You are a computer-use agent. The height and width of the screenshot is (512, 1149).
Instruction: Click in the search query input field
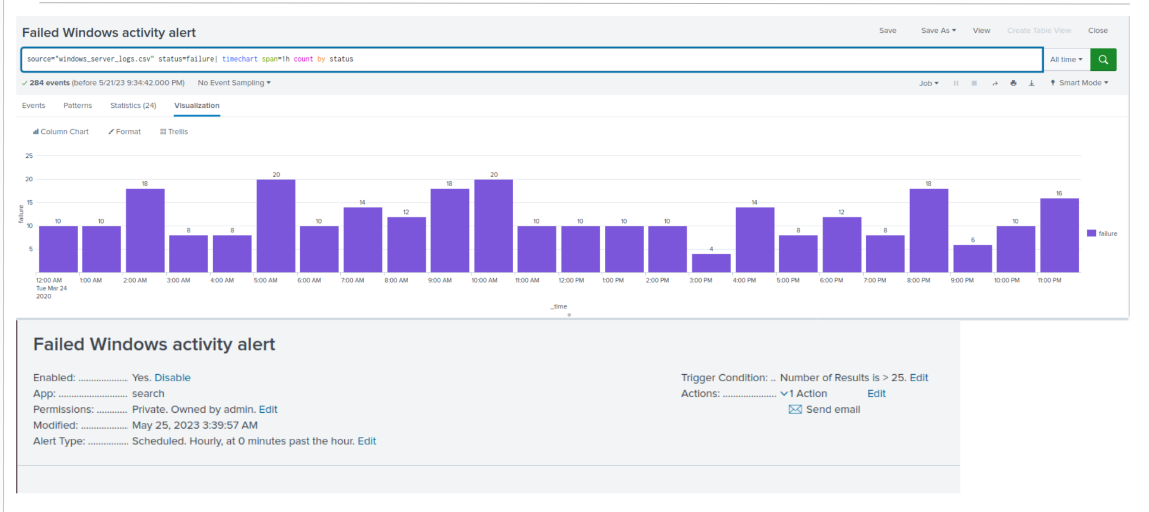532,59
